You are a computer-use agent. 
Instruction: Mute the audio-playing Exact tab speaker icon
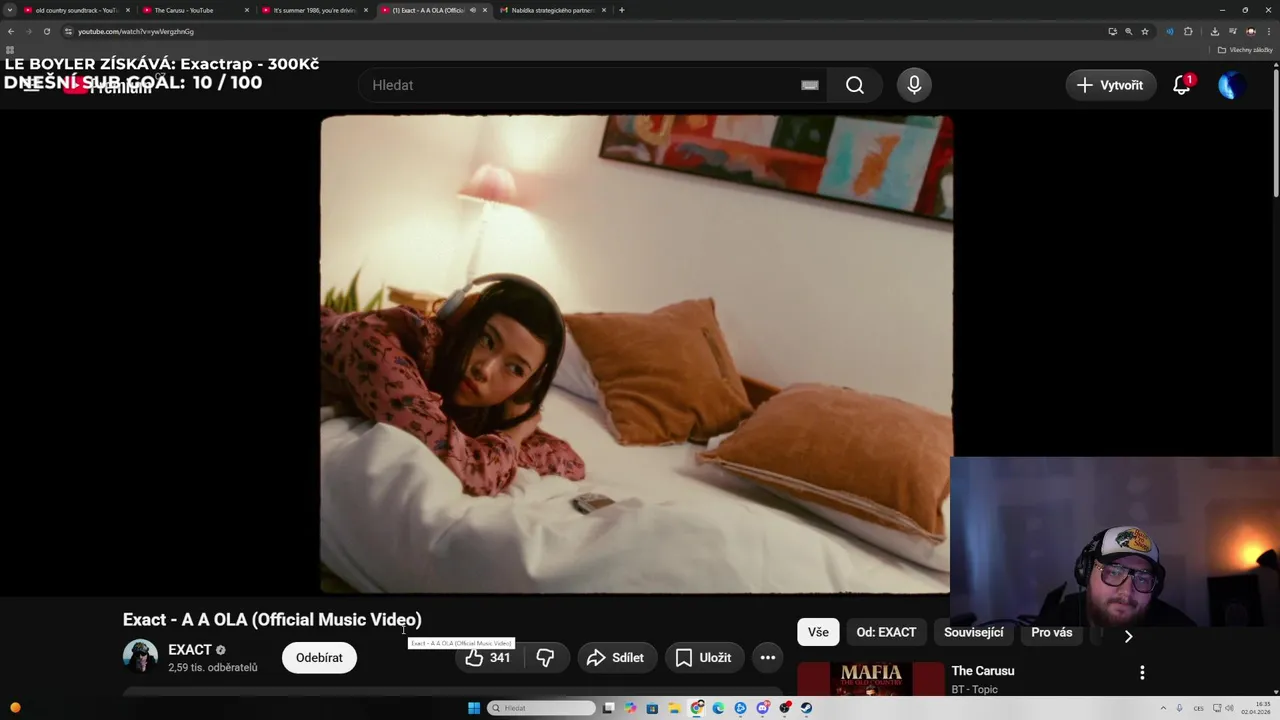coord(473,10)
